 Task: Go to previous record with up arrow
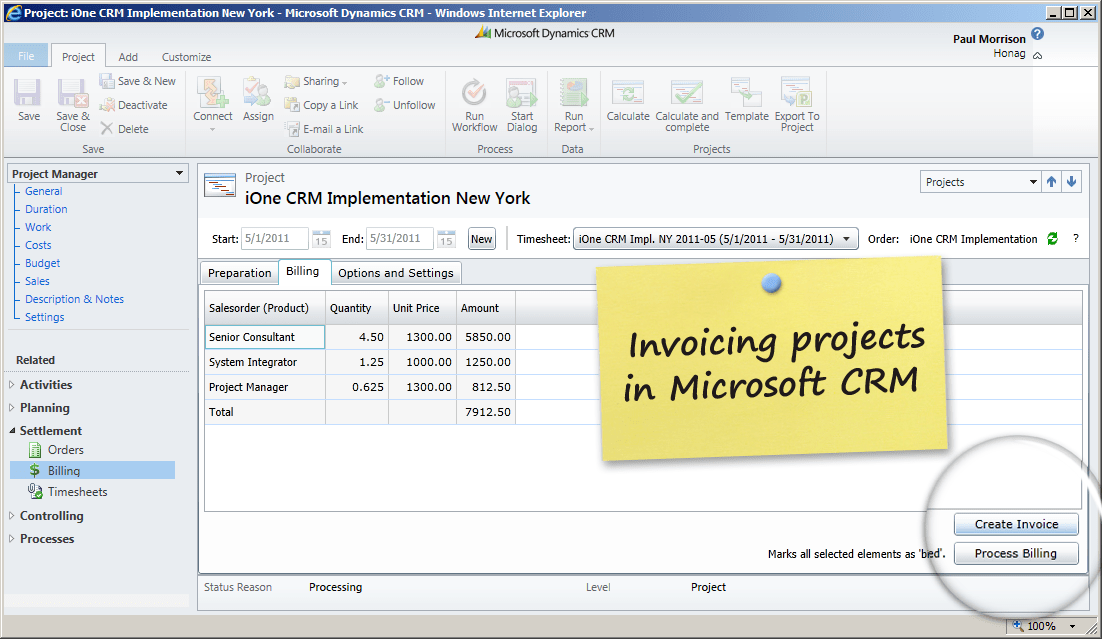[x=1051, y=181]
